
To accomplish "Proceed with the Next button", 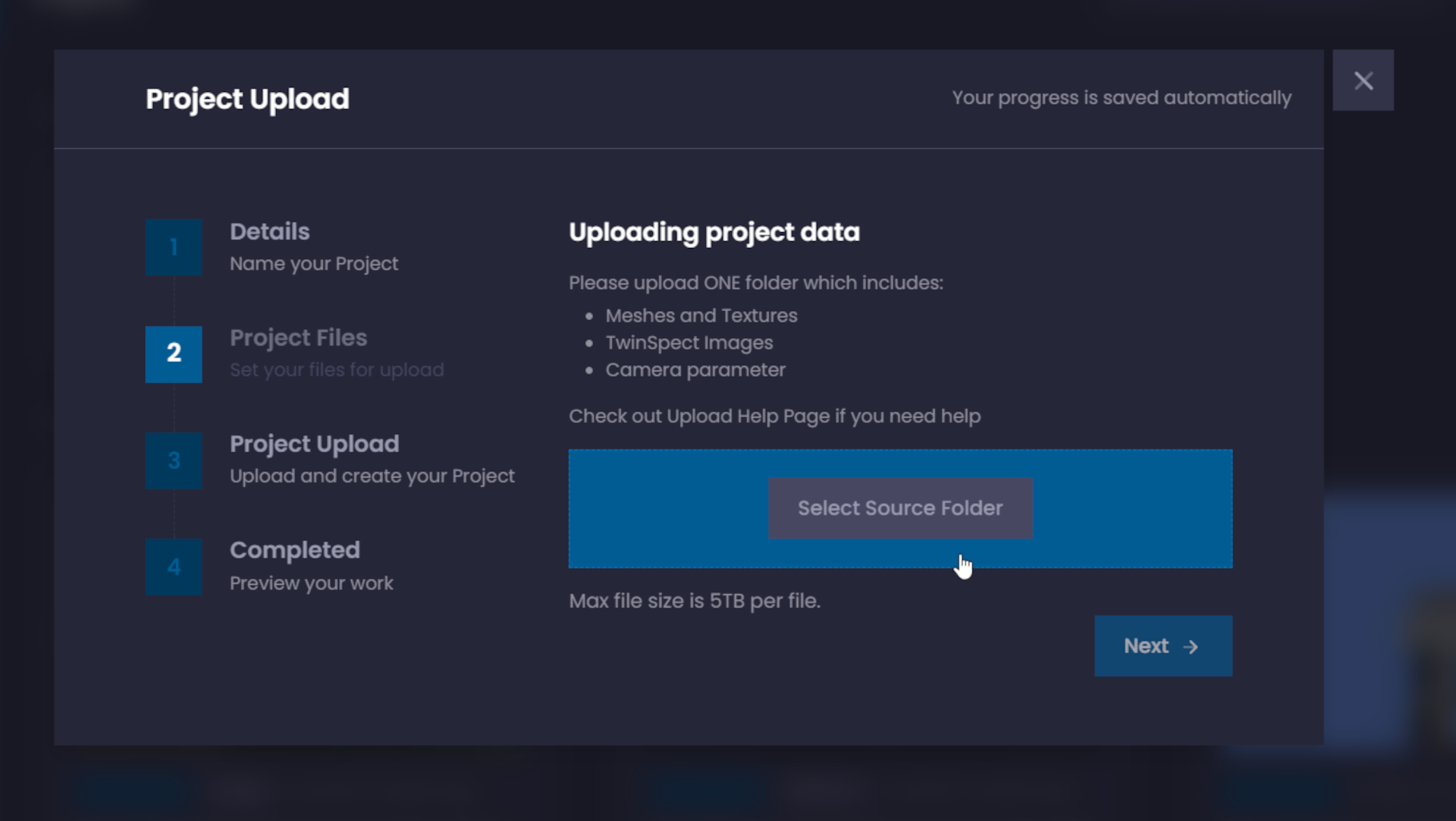I will (x=1163, y=646).
